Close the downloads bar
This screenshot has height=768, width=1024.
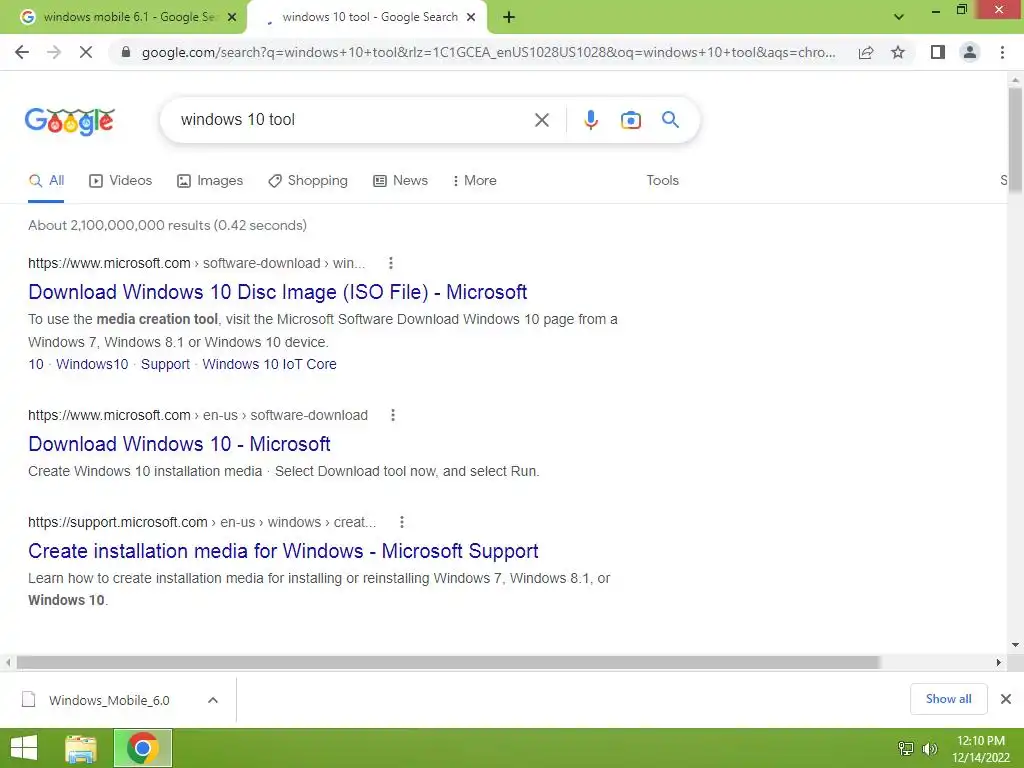tap(1006, 699)
